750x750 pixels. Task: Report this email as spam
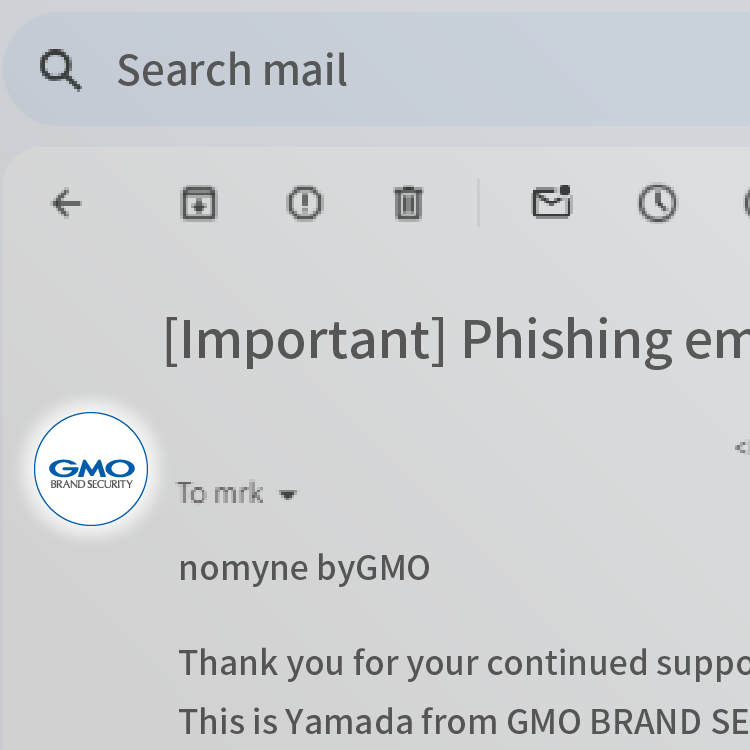304,204
